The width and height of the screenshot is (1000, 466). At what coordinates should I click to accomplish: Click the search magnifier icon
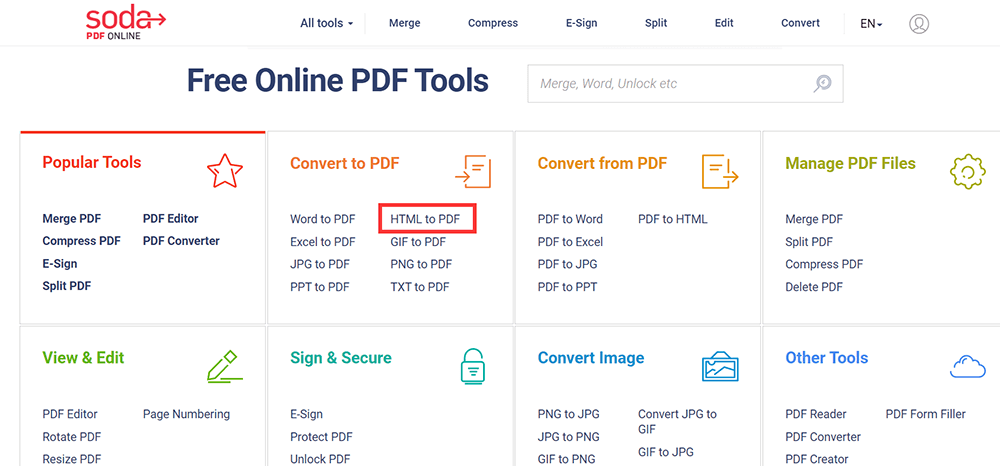click(x=822, y=84)
